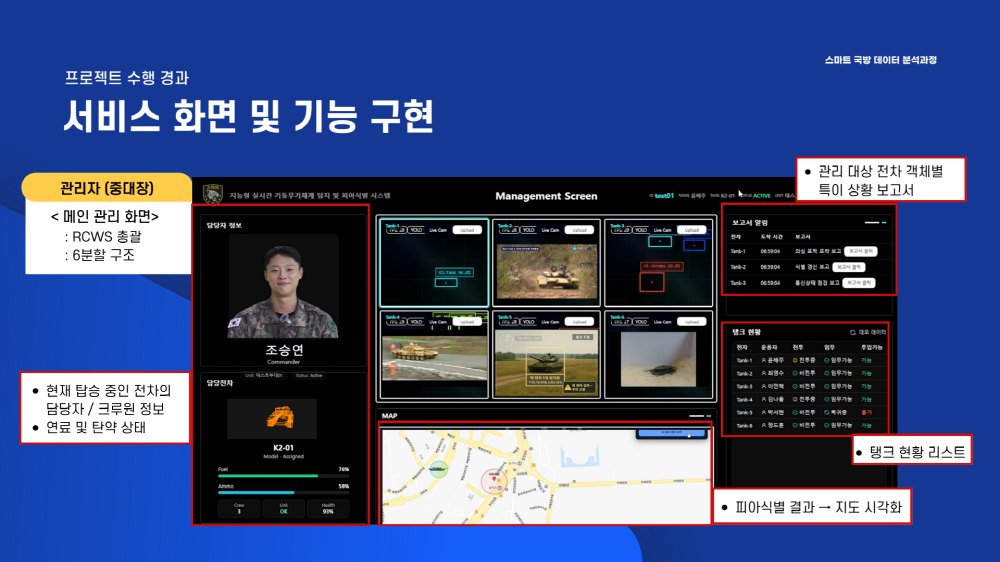The width and height of the screenshot is (1000, 562).
Task: Select Live Cam on Tank-3 feed
Action: coord(662,230)
